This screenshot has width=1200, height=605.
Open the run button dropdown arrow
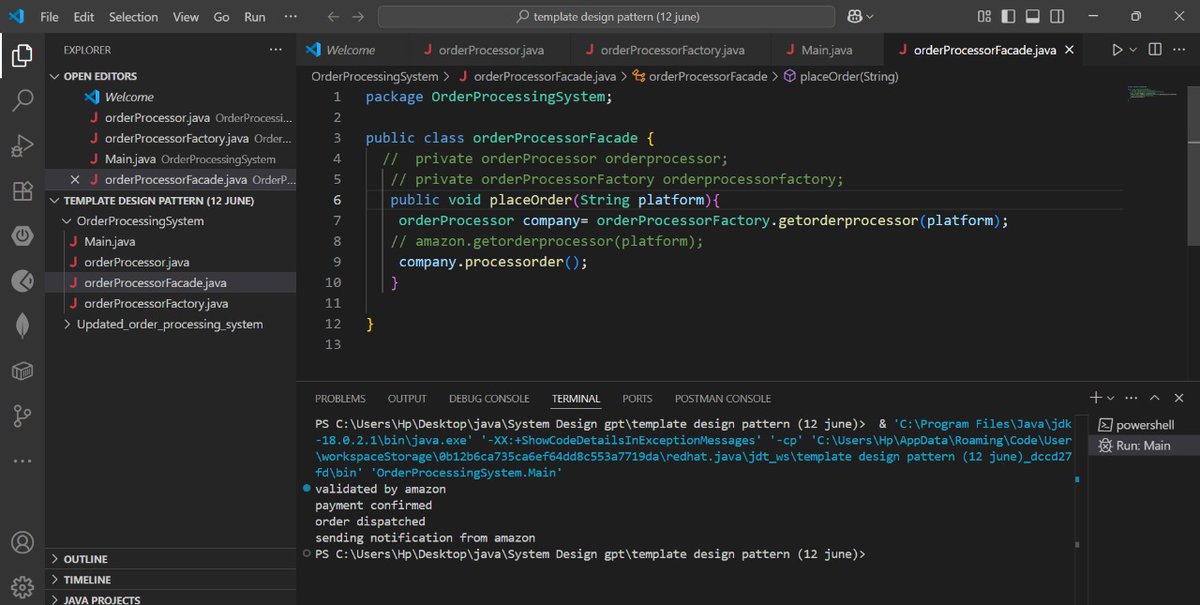click(1133, 50)
